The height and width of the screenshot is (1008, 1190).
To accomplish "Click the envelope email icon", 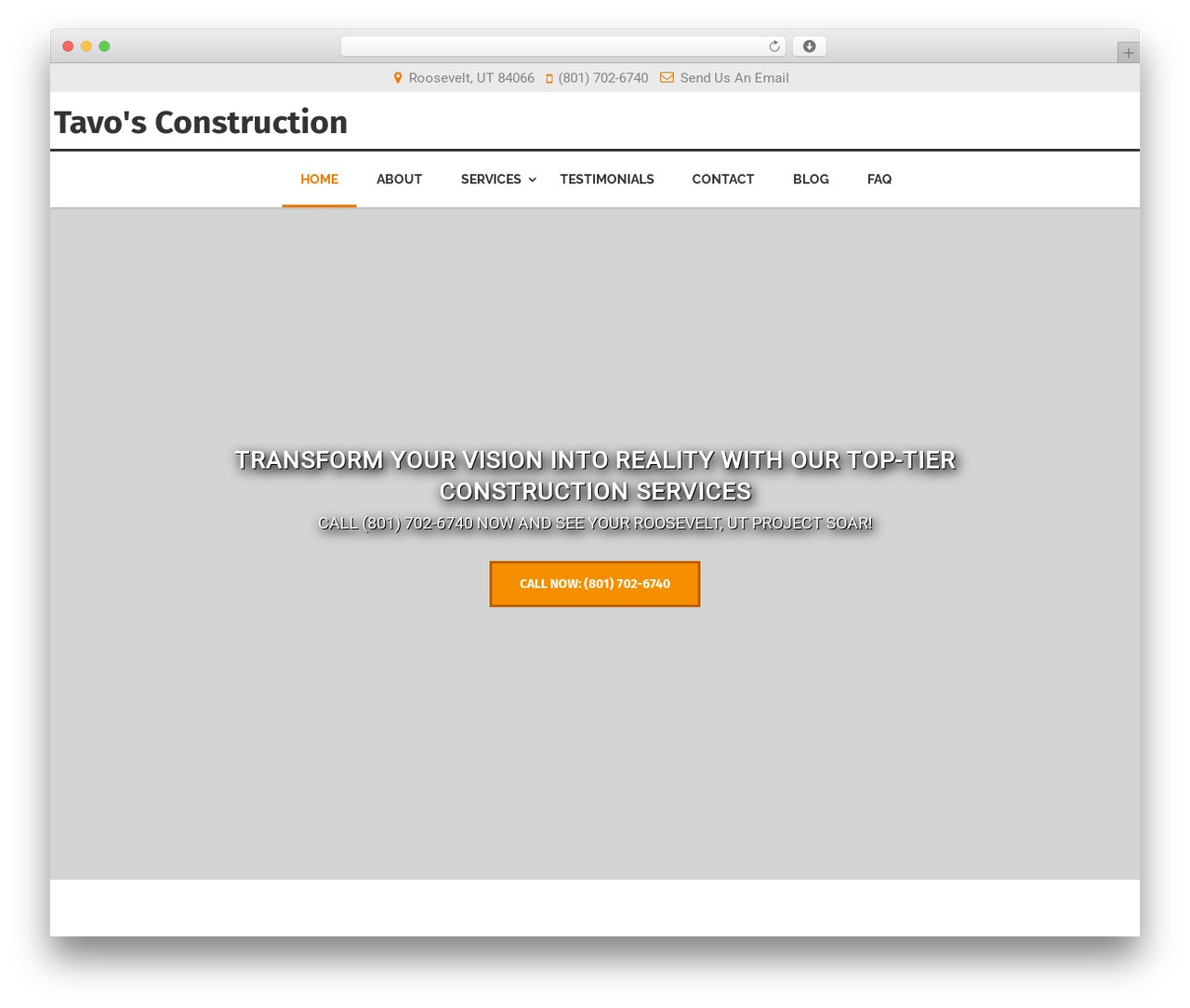I will (667, 78).
